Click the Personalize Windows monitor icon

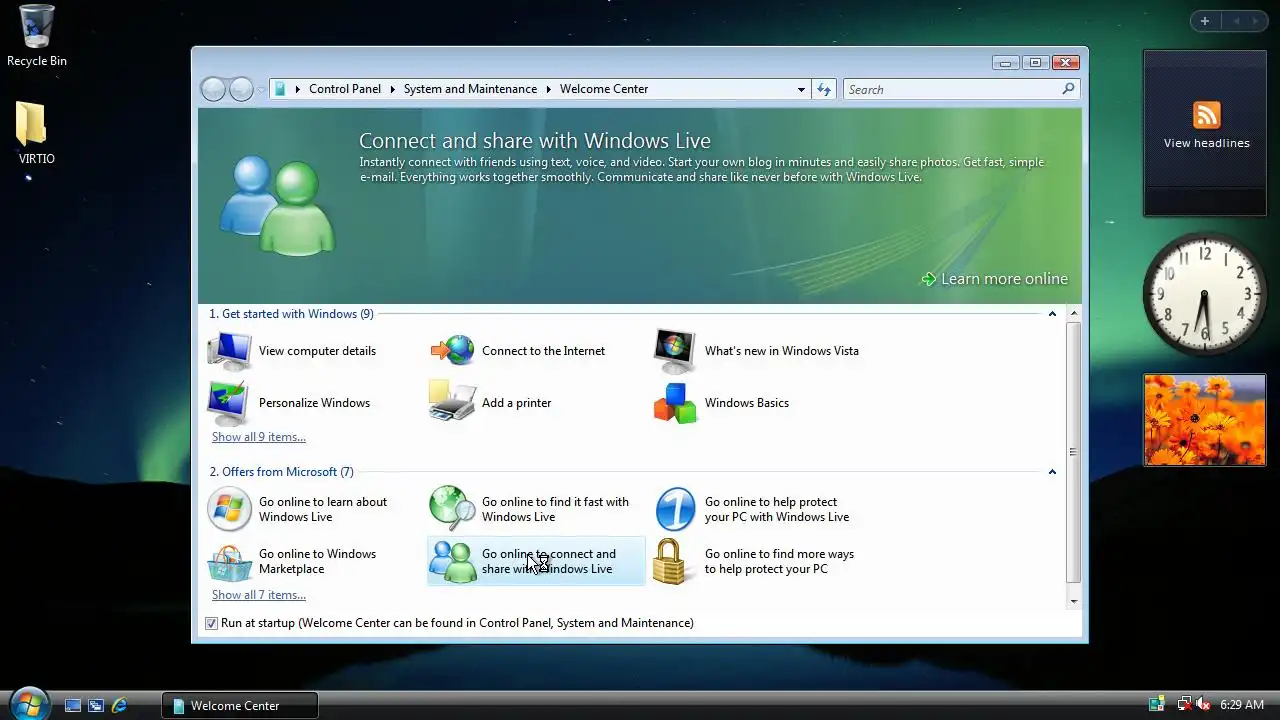229,403
